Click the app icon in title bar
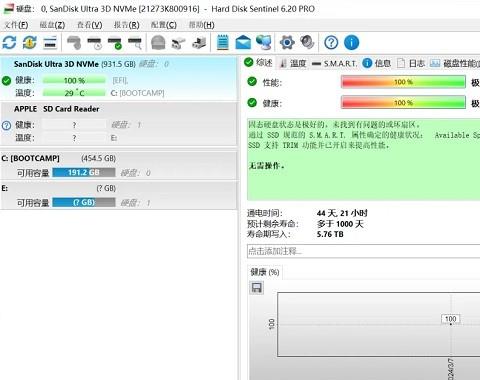Screen dimensions: 480x380 (x=8, y=8)
